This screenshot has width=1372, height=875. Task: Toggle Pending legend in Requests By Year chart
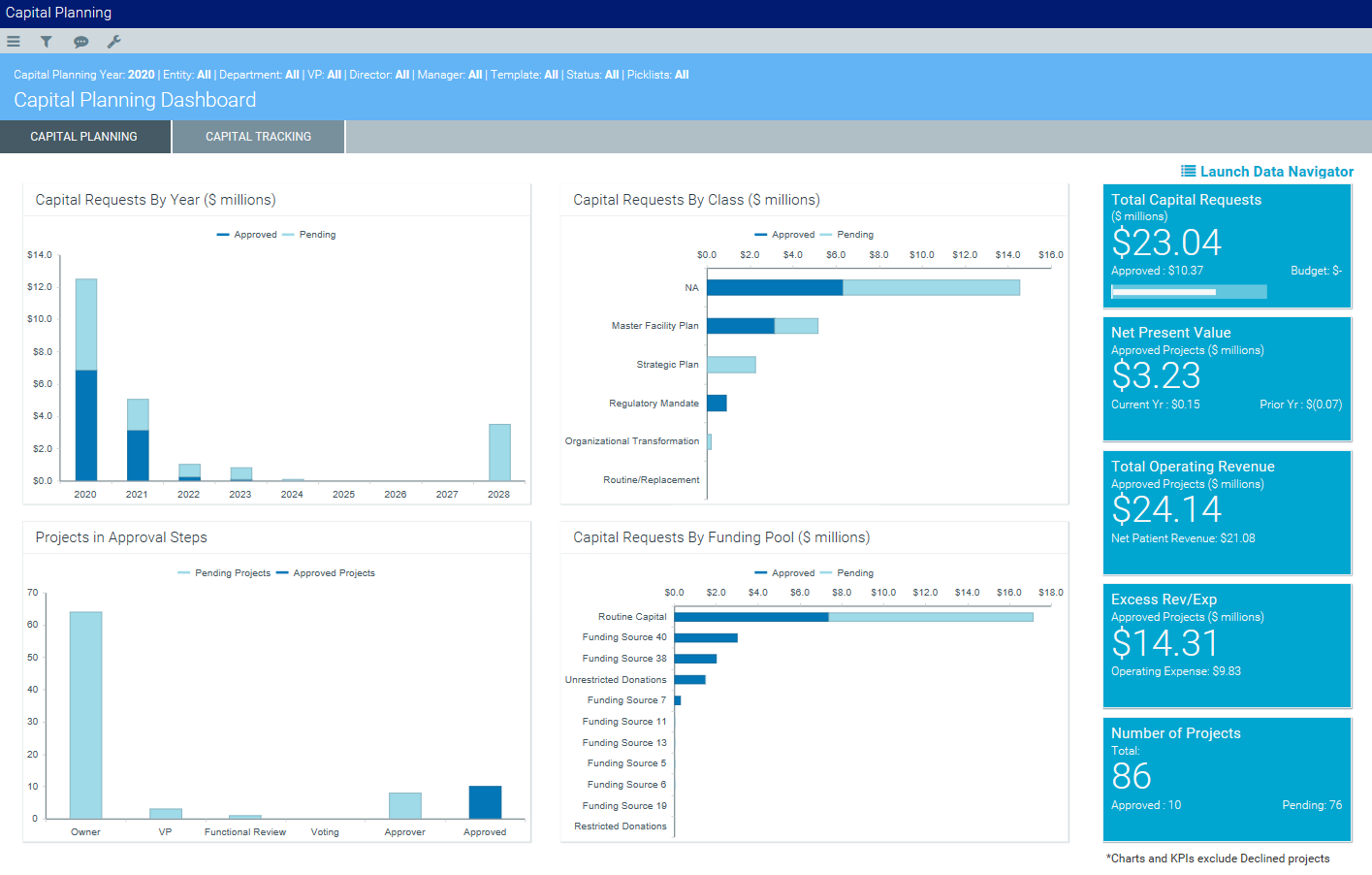[309, 235]
